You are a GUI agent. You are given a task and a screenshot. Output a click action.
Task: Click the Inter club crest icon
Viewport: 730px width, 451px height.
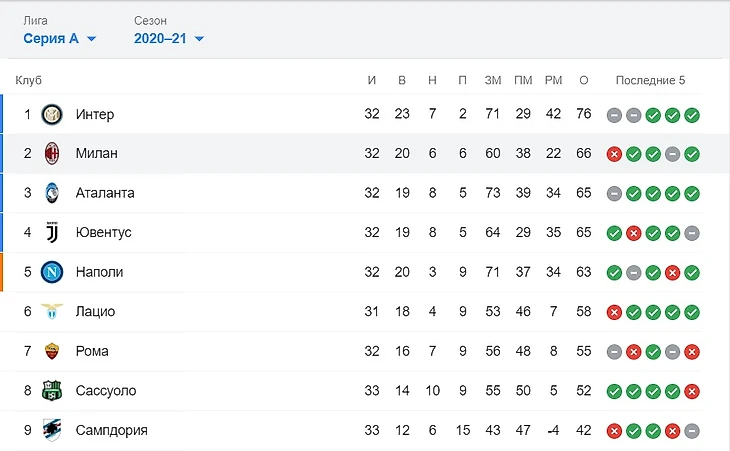pos(52,115)
